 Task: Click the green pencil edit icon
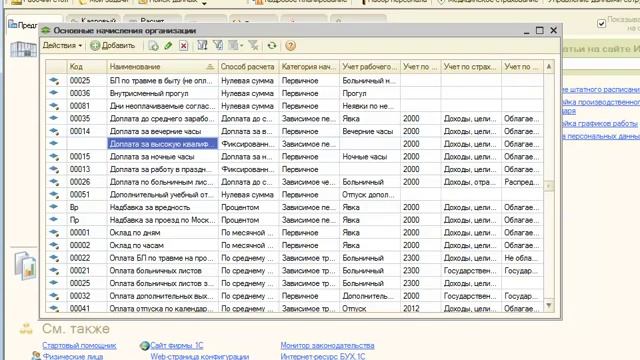(x=168, y=46)
